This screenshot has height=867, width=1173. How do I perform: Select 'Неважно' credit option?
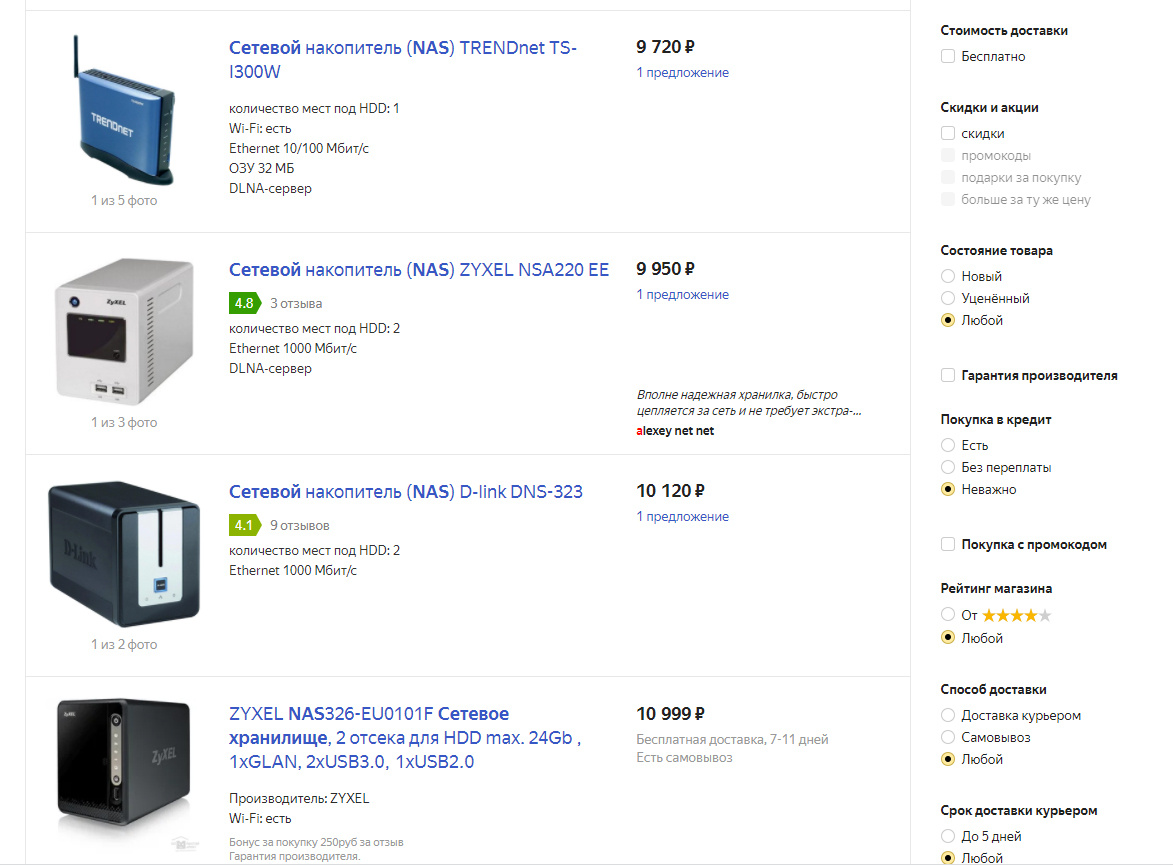tap(948, 489)
